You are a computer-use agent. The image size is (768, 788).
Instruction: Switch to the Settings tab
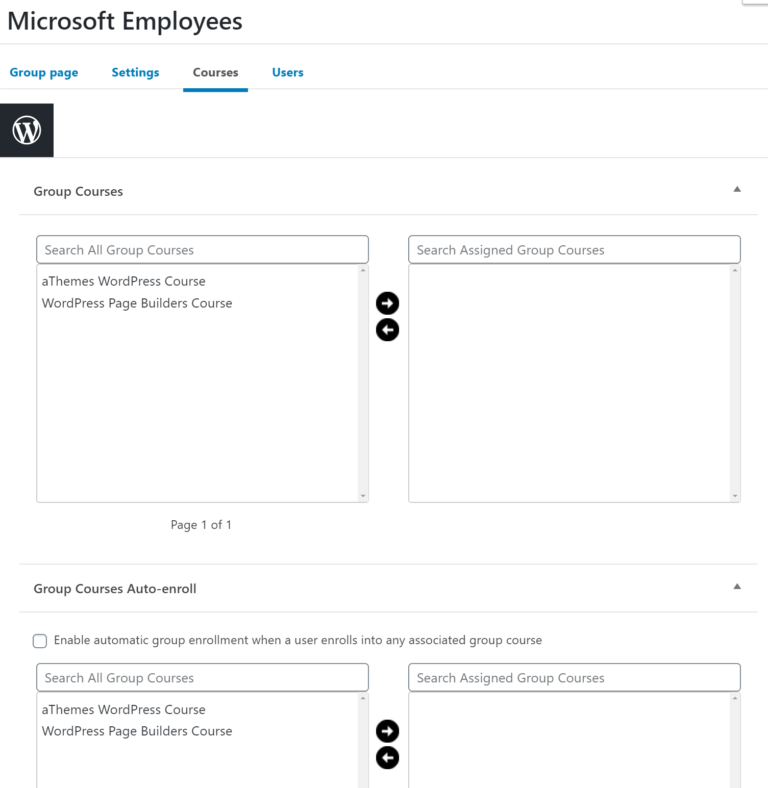click(x=135, y=72)
